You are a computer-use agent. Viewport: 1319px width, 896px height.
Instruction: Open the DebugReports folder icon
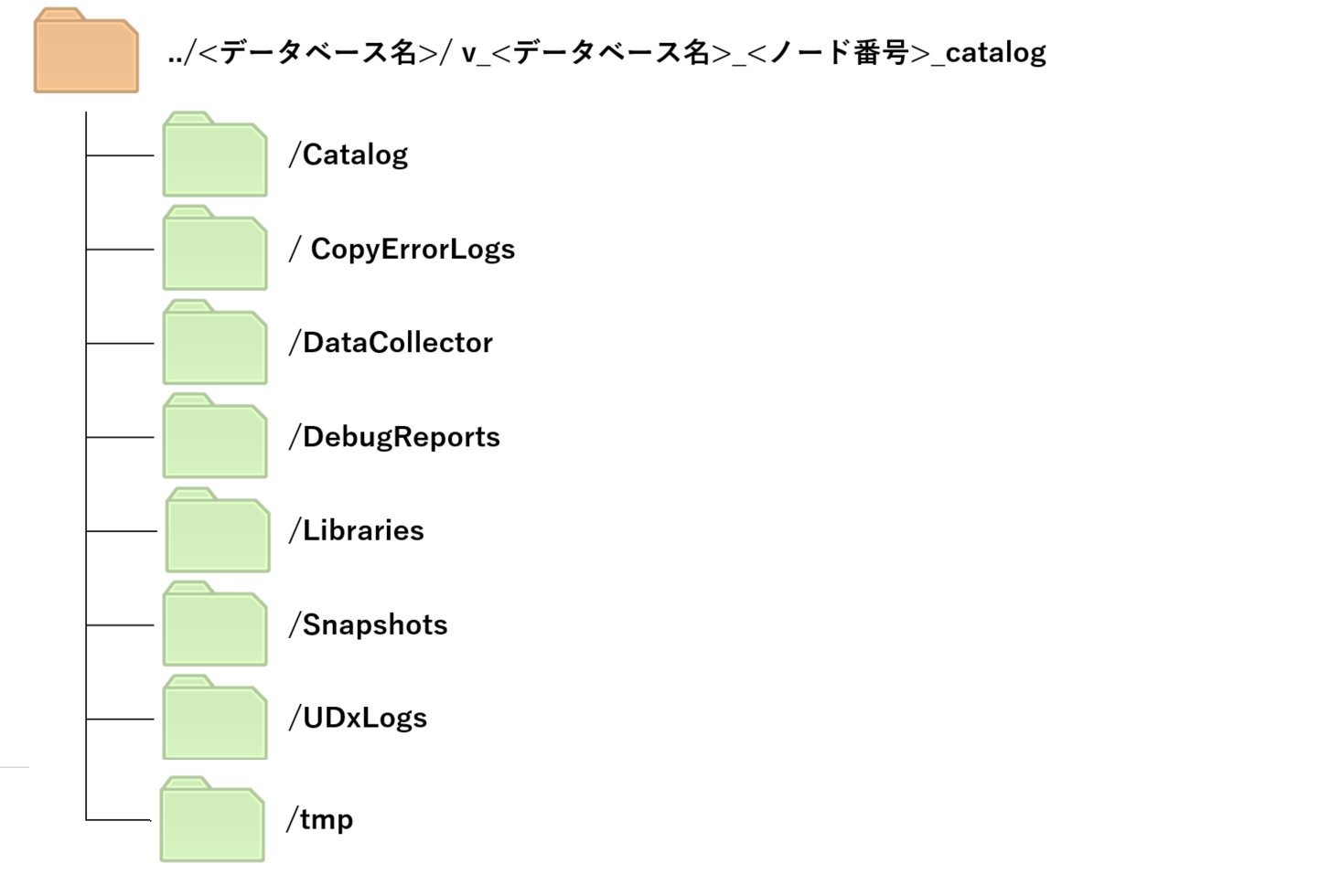[215, 438]
